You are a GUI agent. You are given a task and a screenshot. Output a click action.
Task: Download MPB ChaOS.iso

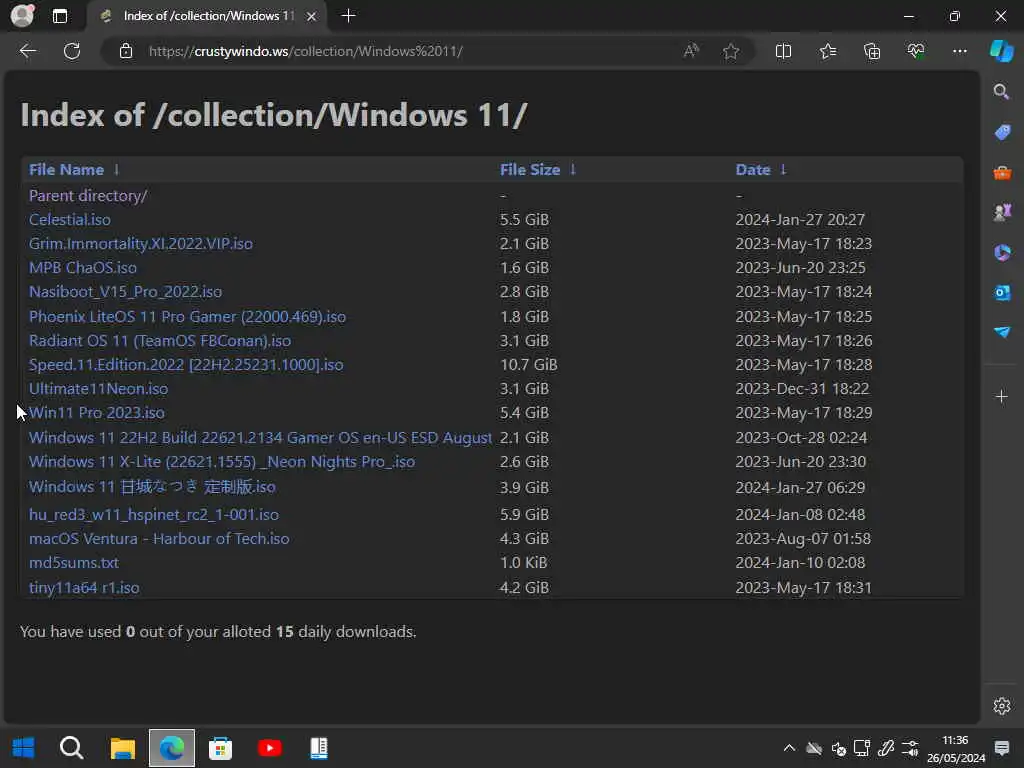tap(83, 268)
